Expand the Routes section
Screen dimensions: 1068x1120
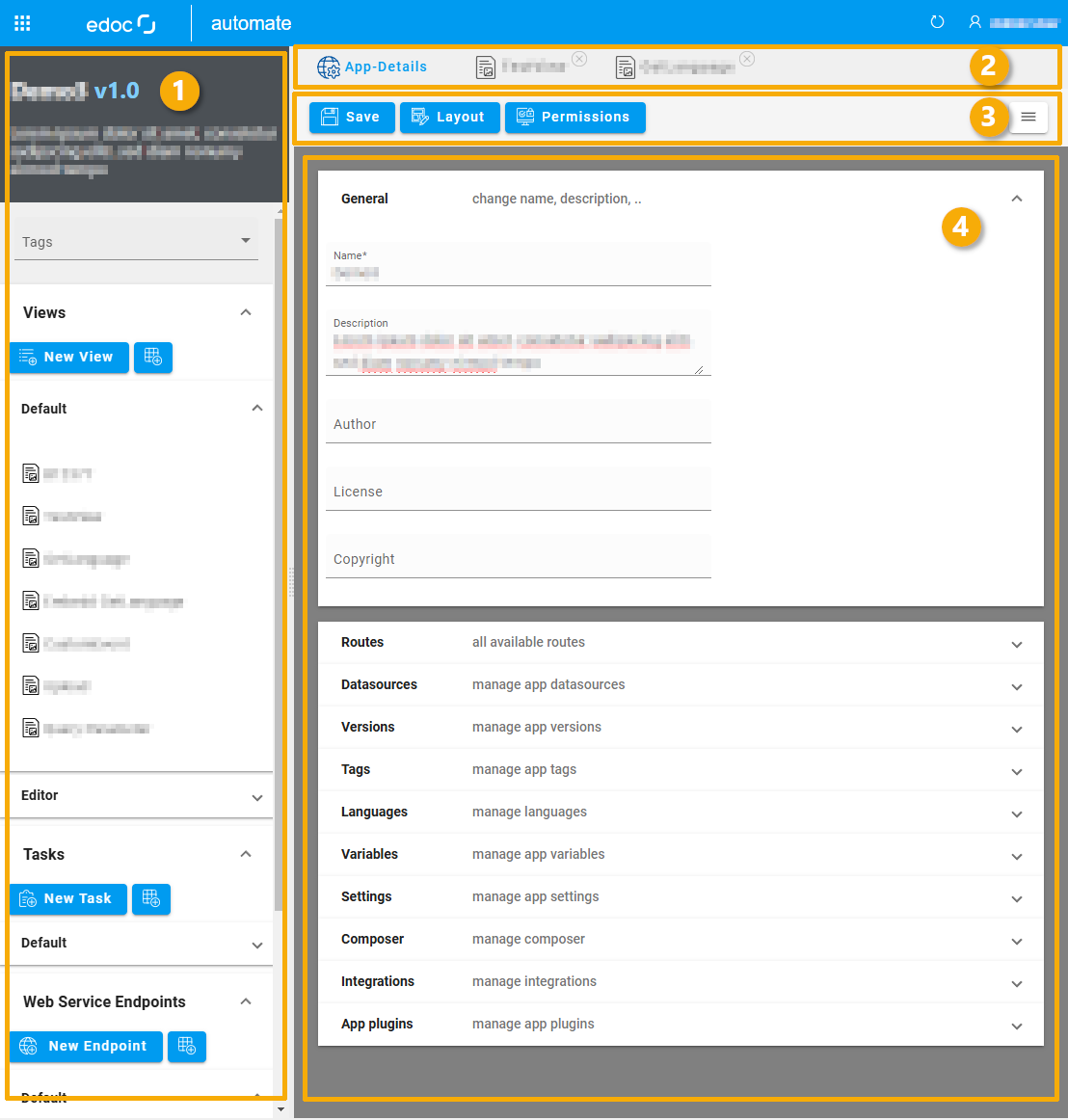[x=1017, y=643]
